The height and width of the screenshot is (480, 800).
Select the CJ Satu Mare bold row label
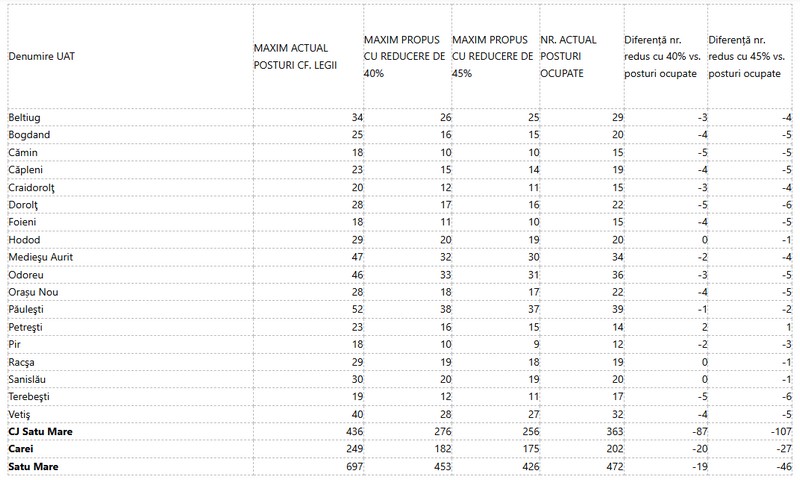point(40,432)
